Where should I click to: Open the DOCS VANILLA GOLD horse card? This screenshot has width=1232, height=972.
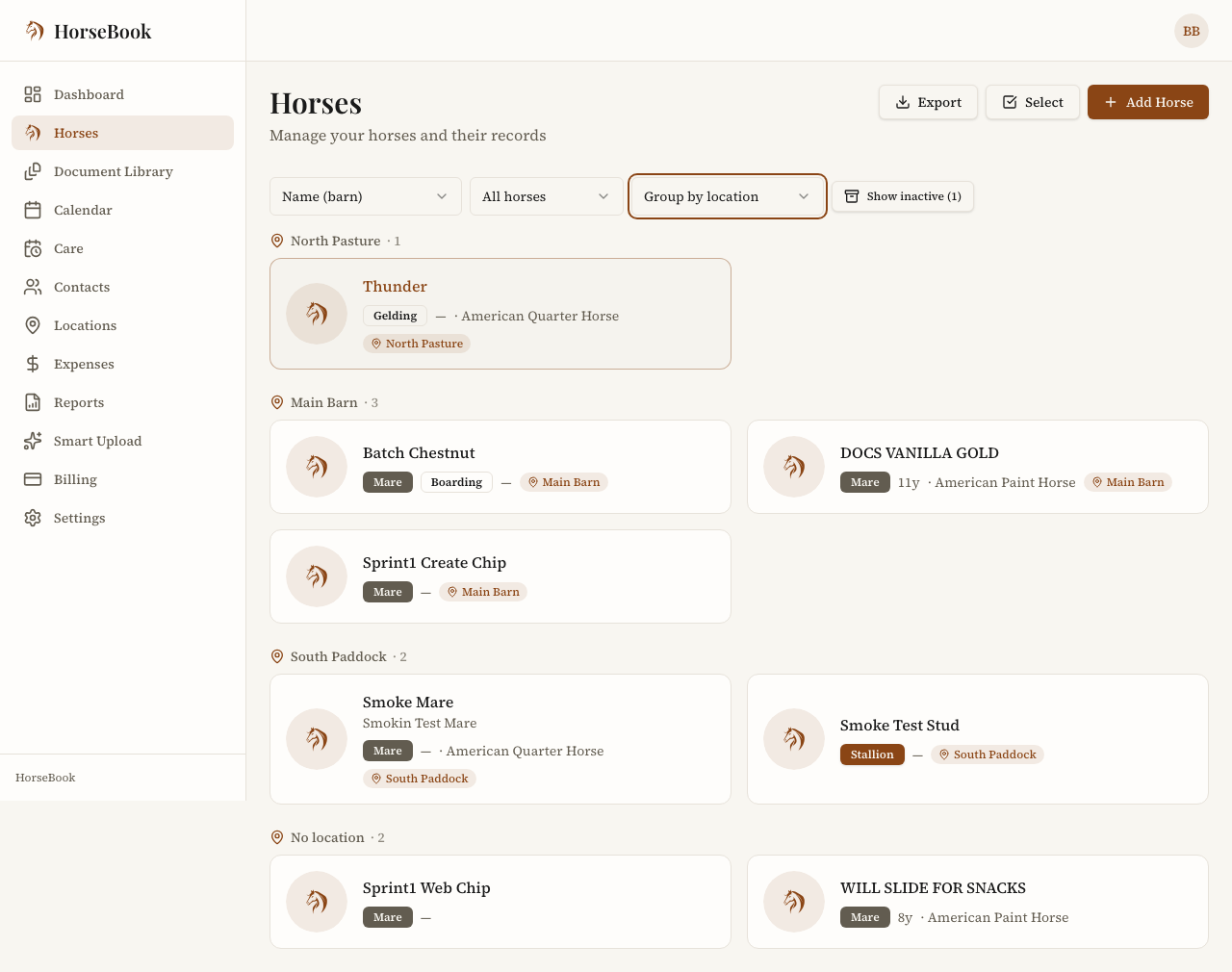[x=978, y=467]
